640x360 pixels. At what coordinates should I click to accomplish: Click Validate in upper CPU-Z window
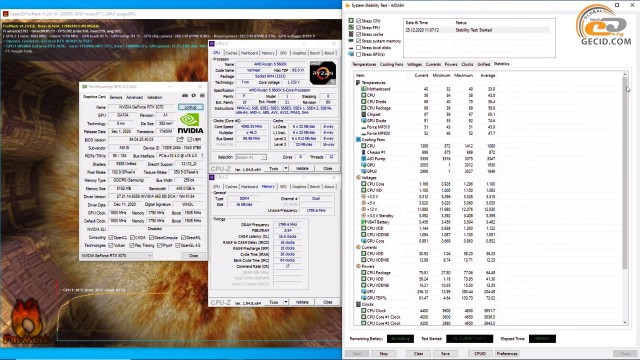(302, 168)
